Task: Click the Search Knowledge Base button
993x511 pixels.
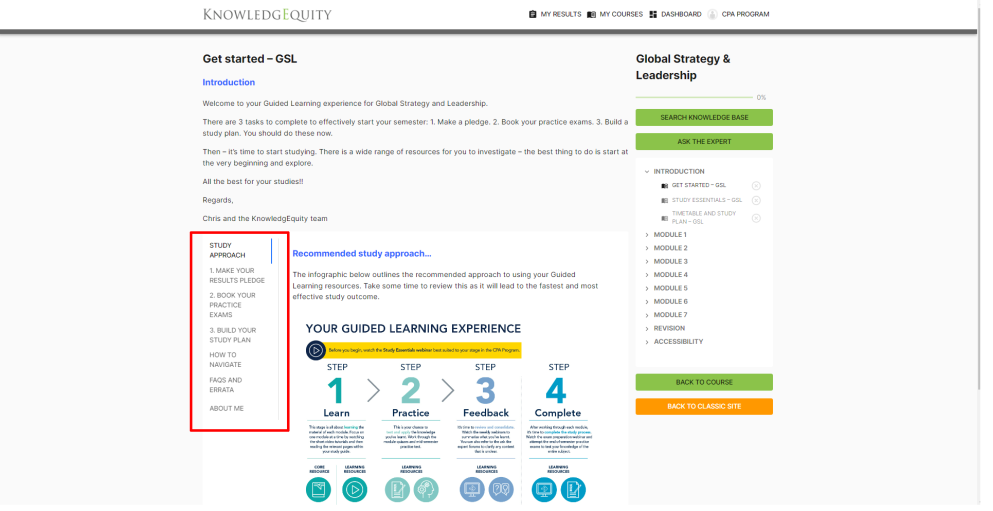Action: pos(704,118)
